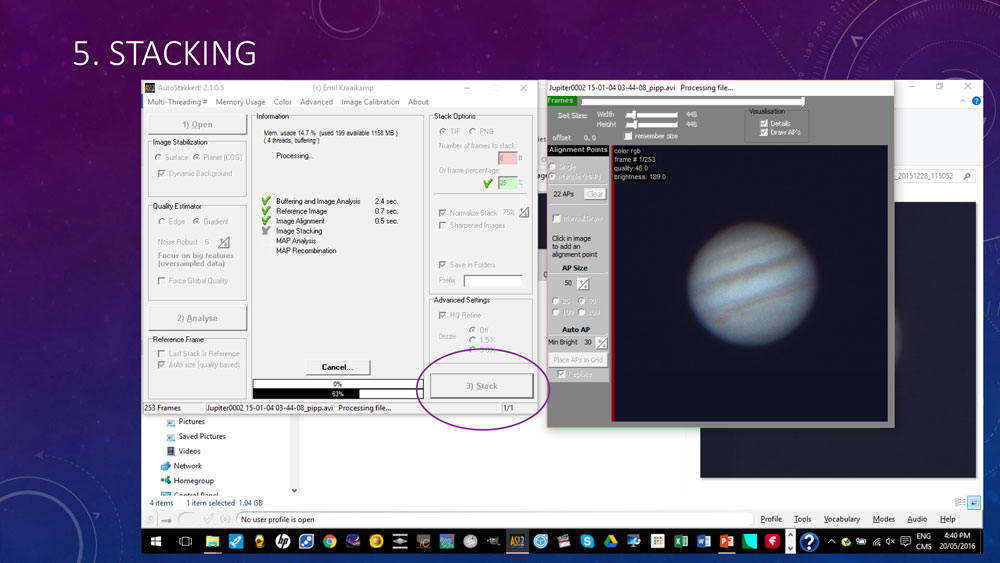Toggle the Sharpened Images checkbox
This screenshot has width=1000, height=563.
coord(442,225)
